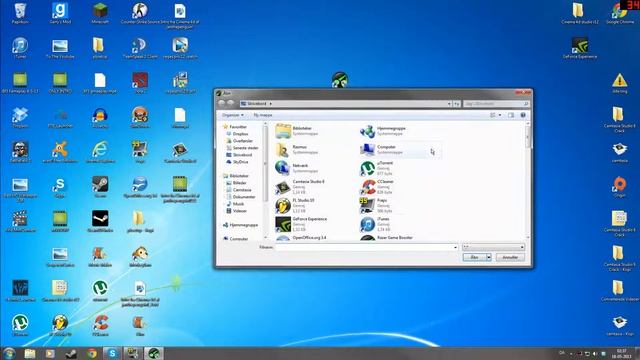Open File Explorer from the taskbar
Image resolution: width=640 pixels, height=360 pixels.
click(30, 353)
